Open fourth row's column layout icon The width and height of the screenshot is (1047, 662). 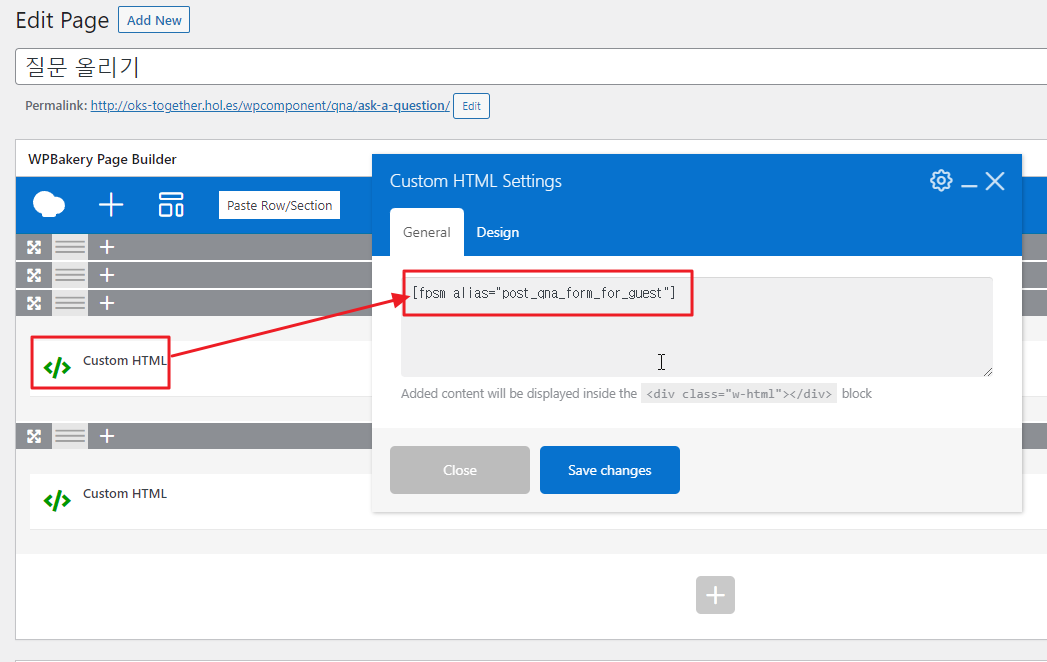70,436
